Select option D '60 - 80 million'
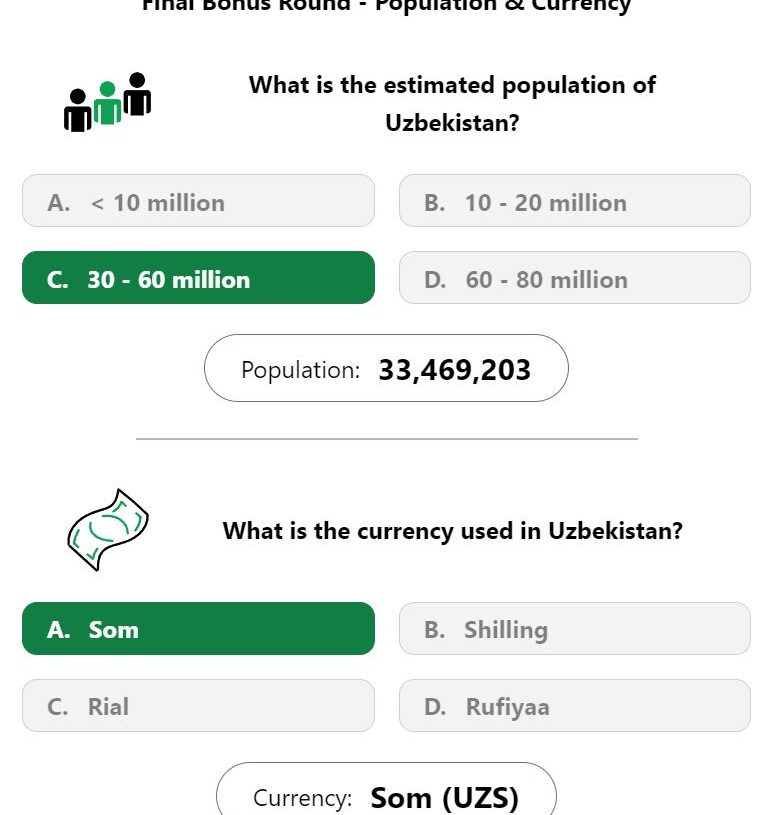 574,278
